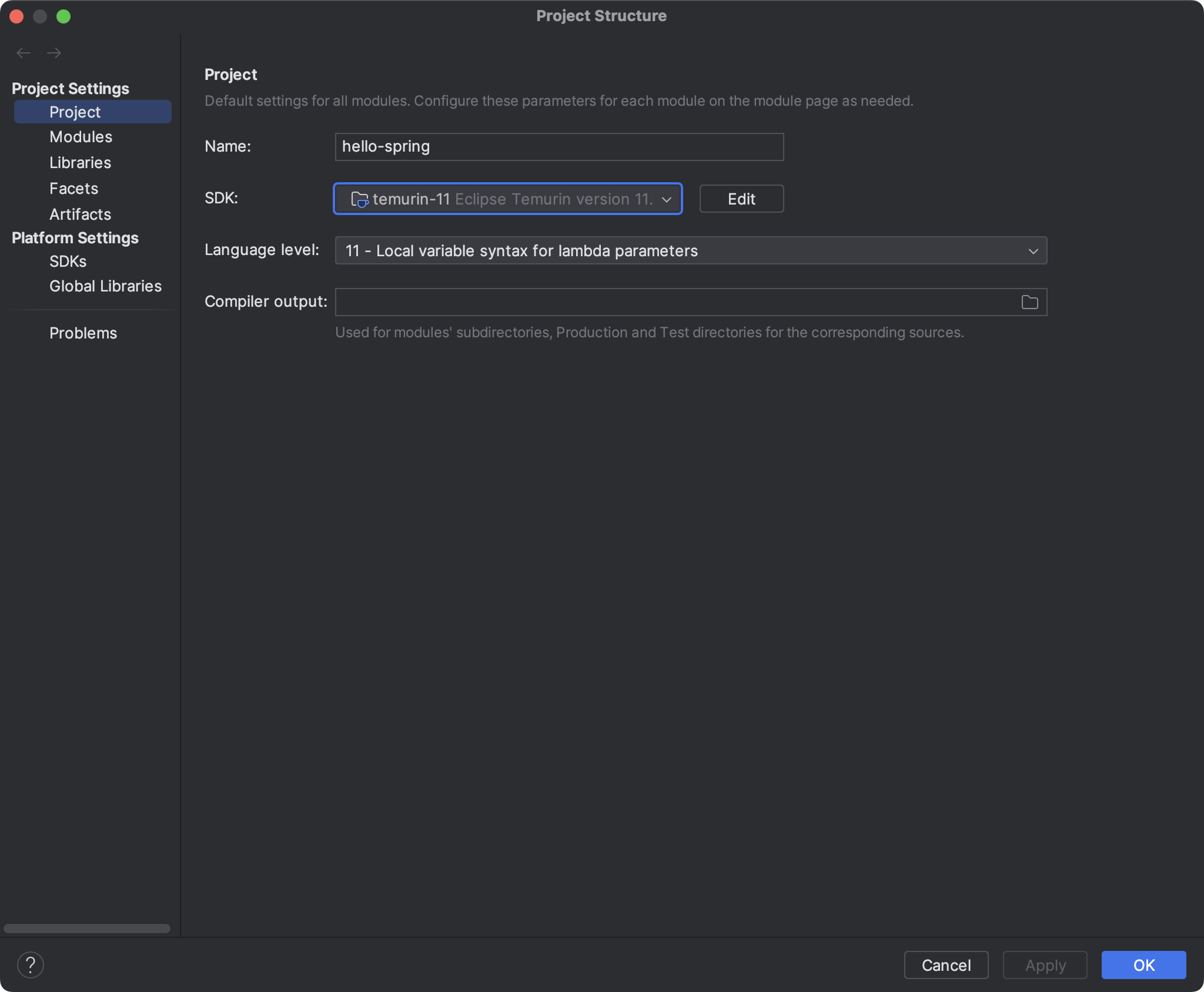Click the JDK folder icon in SDK field

pyautogui.click(x=359, y=199)
